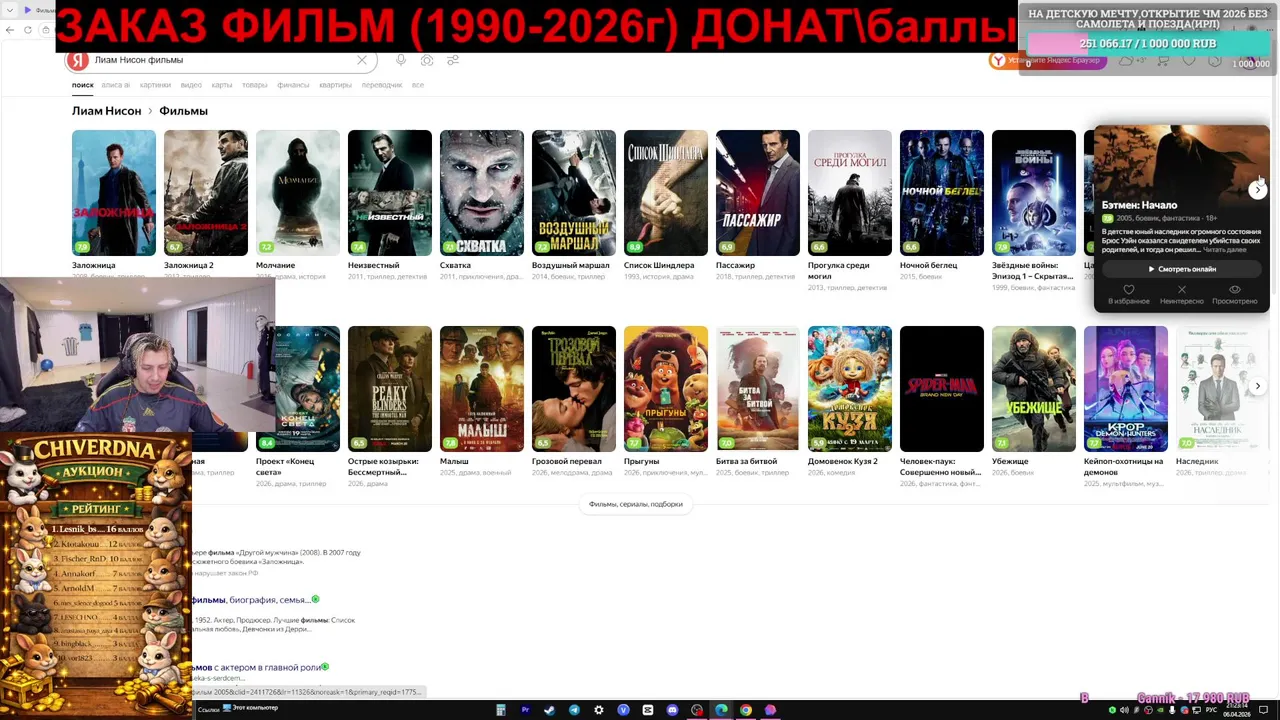Image resolution: width=1280 pixels, height=720 pixels.
Task: Click the 'Фильмы' breadcrumb heading
Action: pos(183,111)
